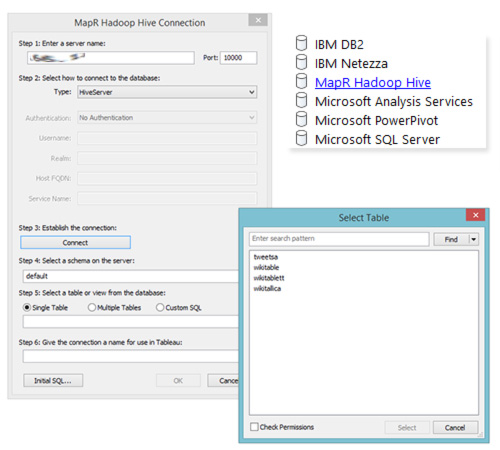Choose IBM Netezza from the connector list
The width and height of the screenshot is (500, 450).
tap(351, 63)
